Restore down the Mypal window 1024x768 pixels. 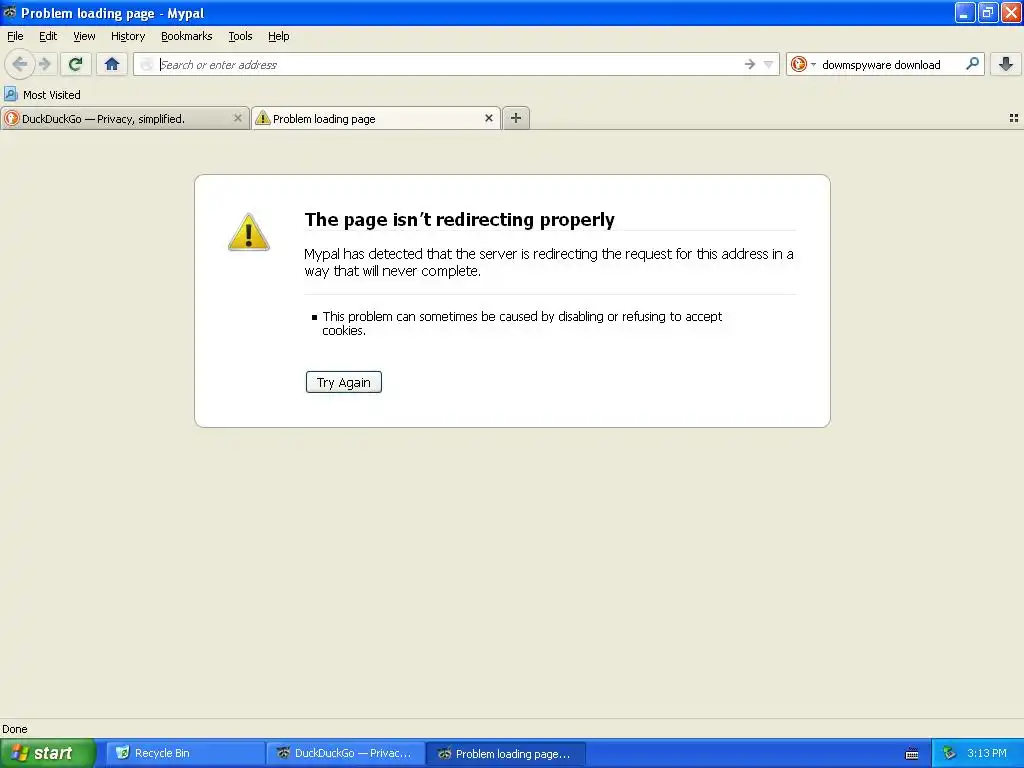988,12
